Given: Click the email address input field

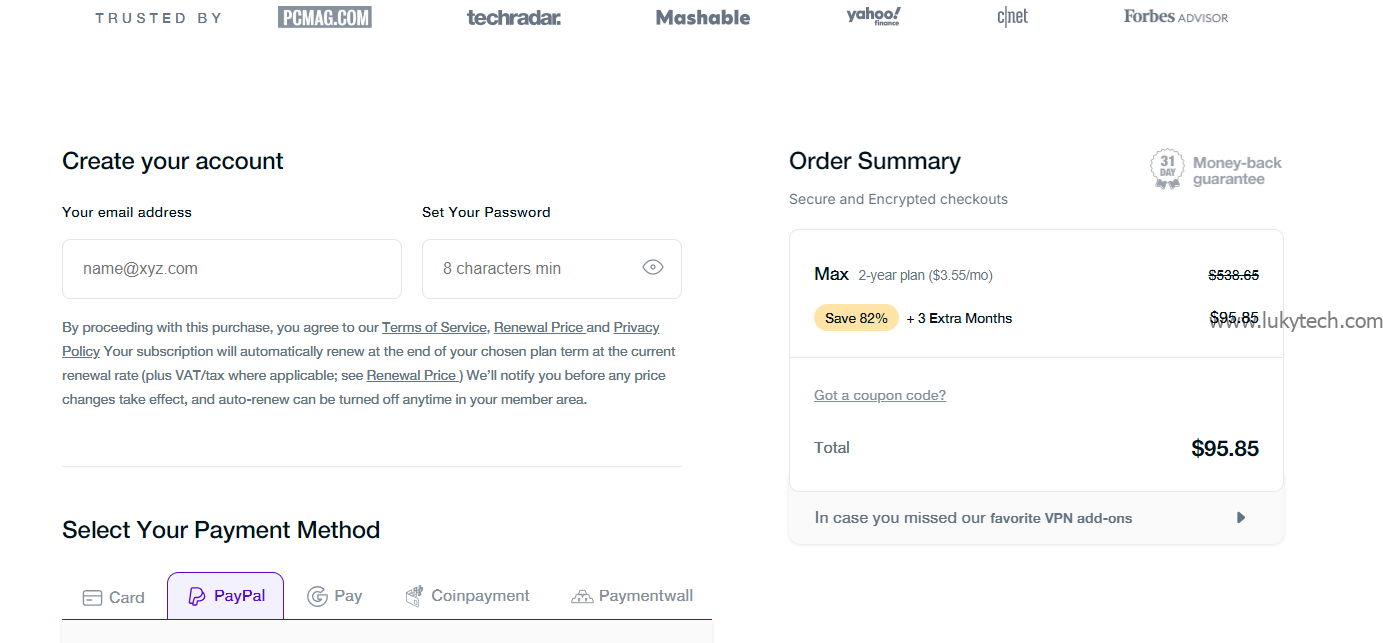Looking at the screenshot, I should pos(232,268).
